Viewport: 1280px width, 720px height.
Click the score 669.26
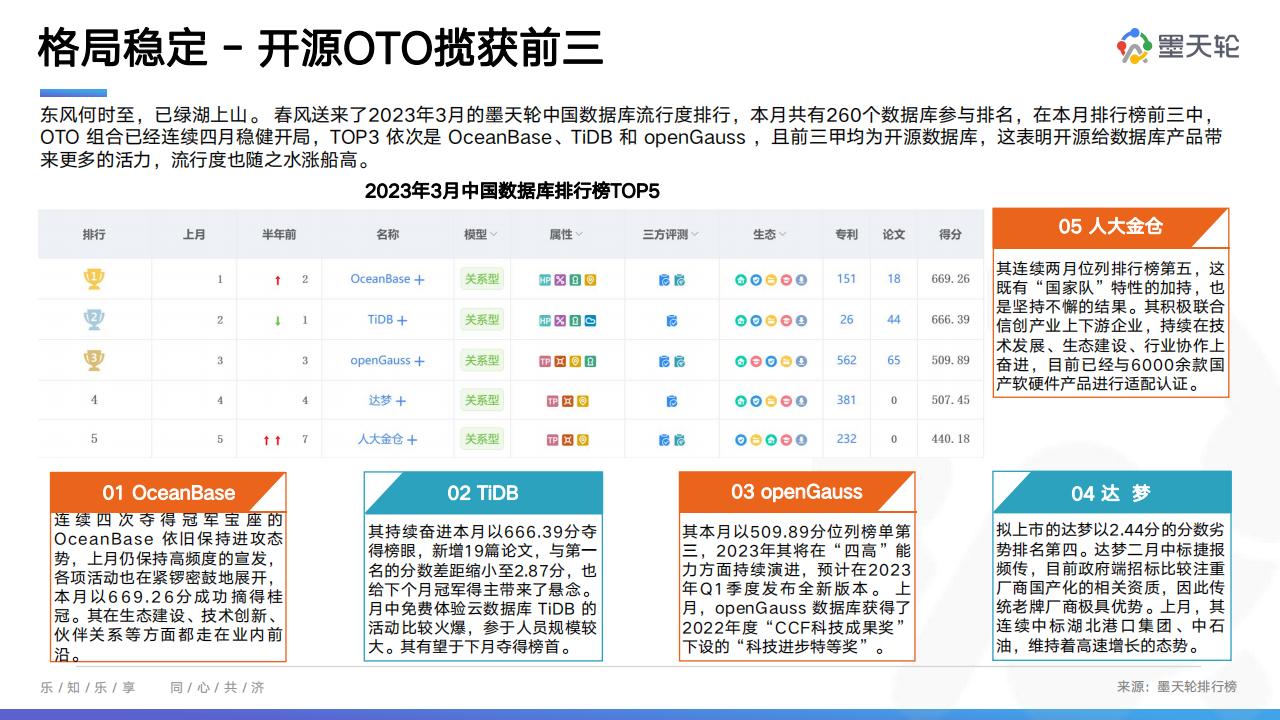click(950, 279)
